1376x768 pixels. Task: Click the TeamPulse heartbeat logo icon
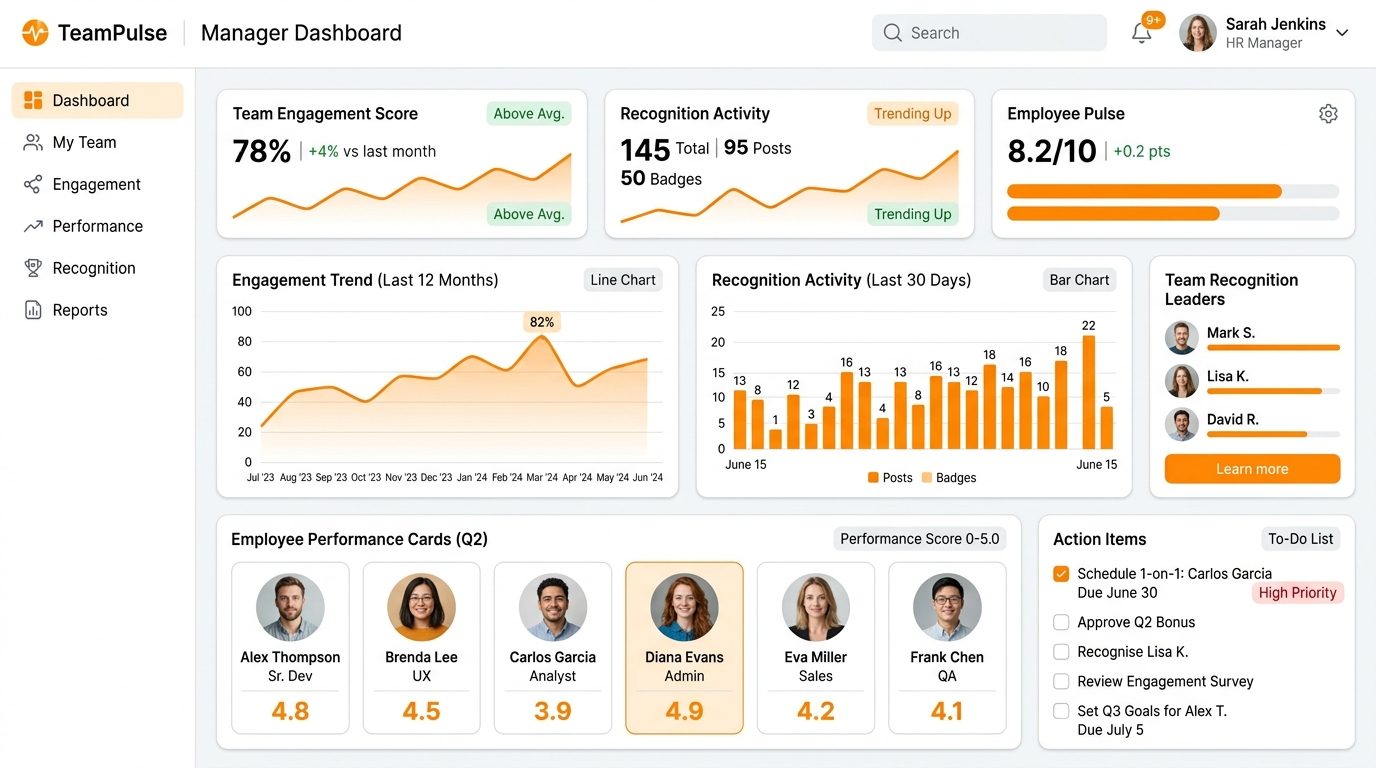click(x=35, y=33)
